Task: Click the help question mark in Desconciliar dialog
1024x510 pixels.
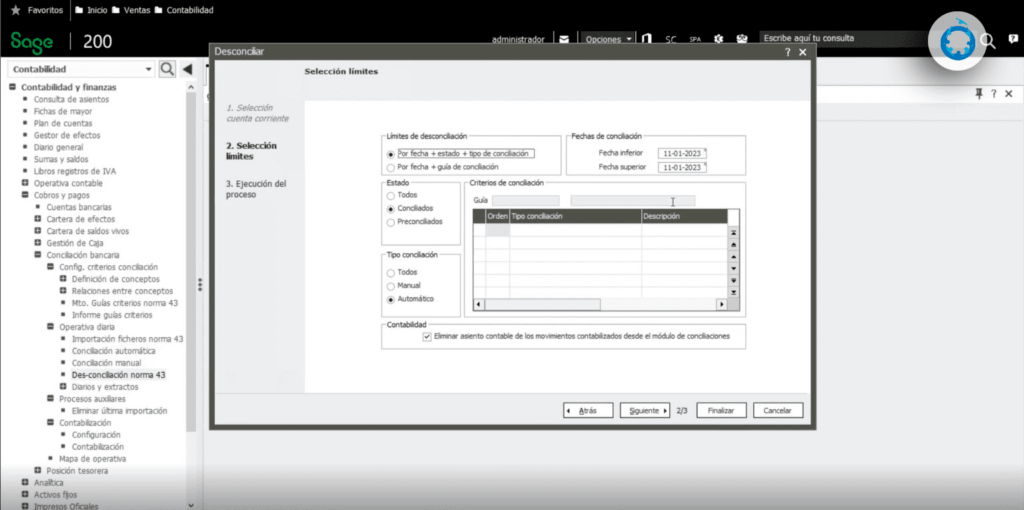Action: click(787, 52)
